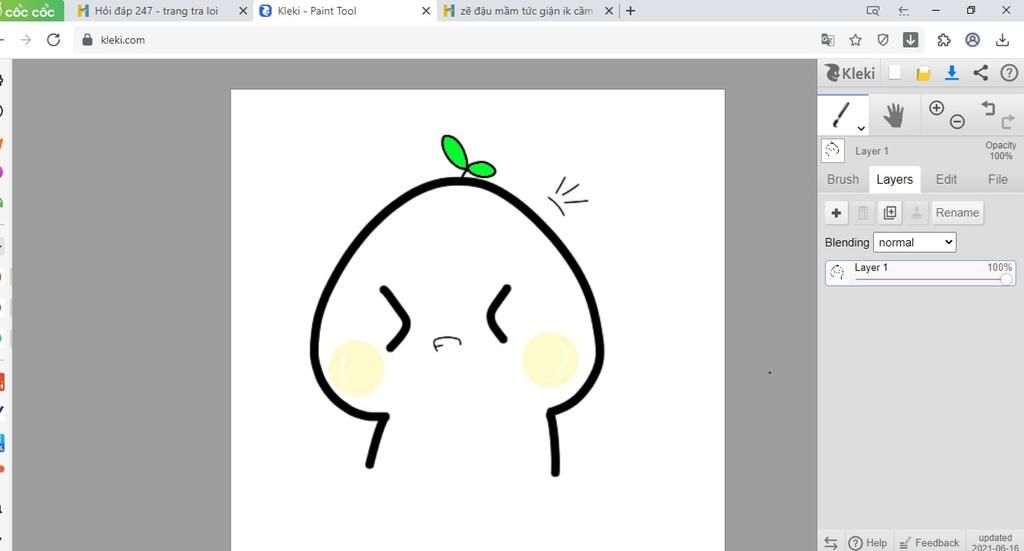Click the title bar search tabs icon
1024x551 pixels.
click(872, 10)
